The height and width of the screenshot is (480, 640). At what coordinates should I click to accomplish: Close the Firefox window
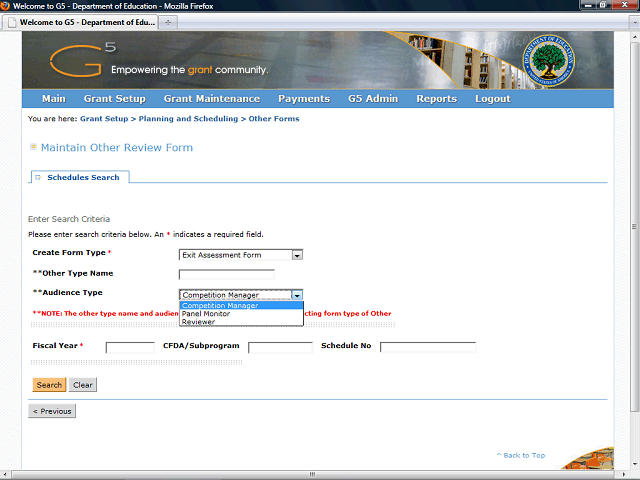point(624,5)
